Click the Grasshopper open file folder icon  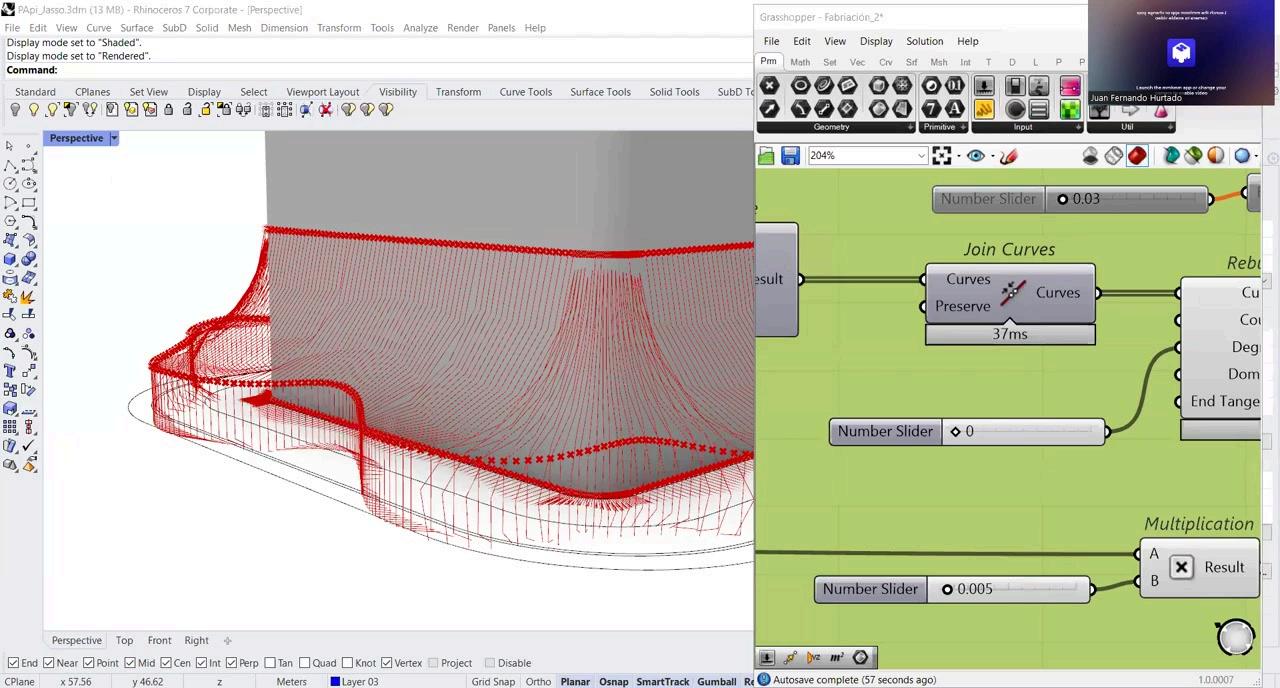[766, 156]
